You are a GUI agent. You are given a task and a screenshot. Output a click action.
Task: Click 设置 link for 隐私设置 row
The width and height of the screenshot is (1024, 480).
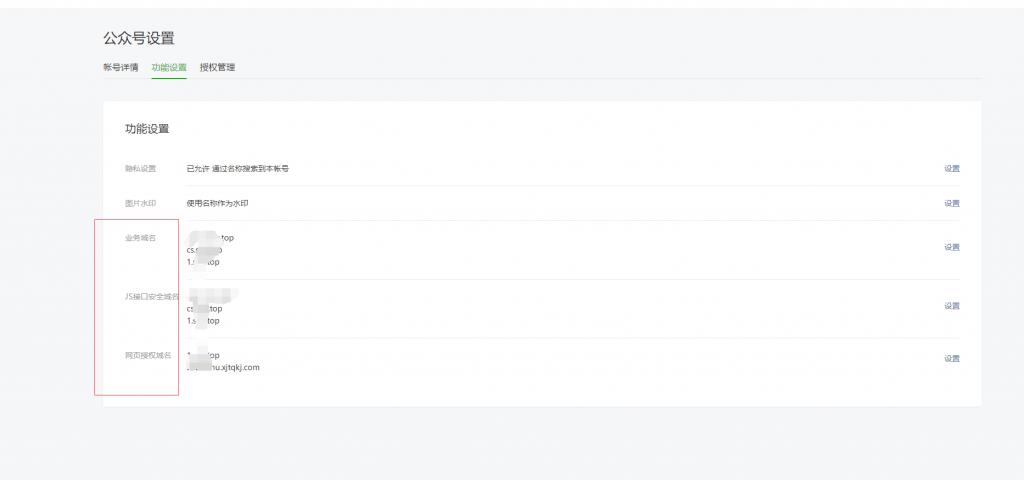[951, 168]
